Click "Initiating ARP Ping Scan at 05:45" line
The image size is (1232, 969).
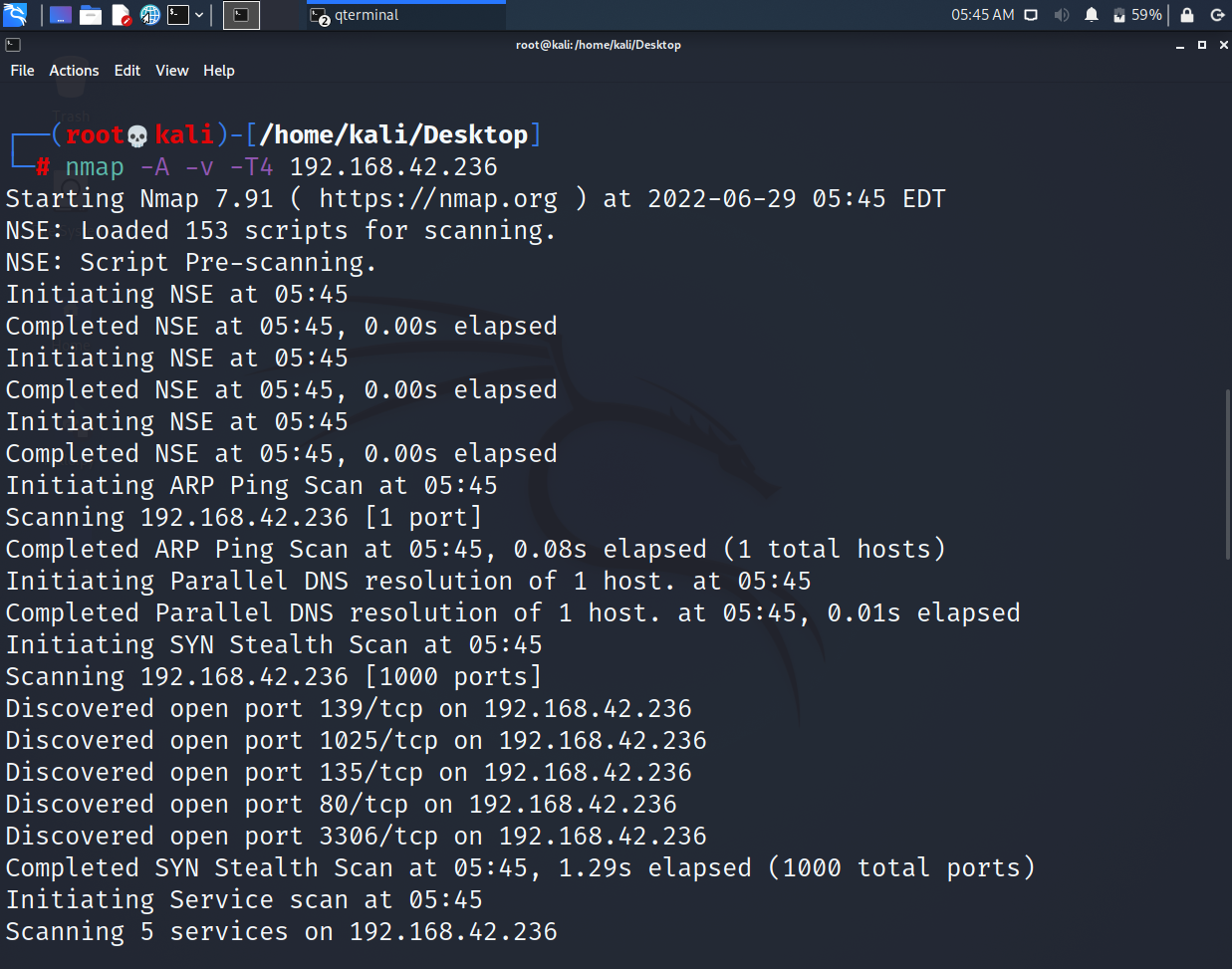tap(251, 486)
